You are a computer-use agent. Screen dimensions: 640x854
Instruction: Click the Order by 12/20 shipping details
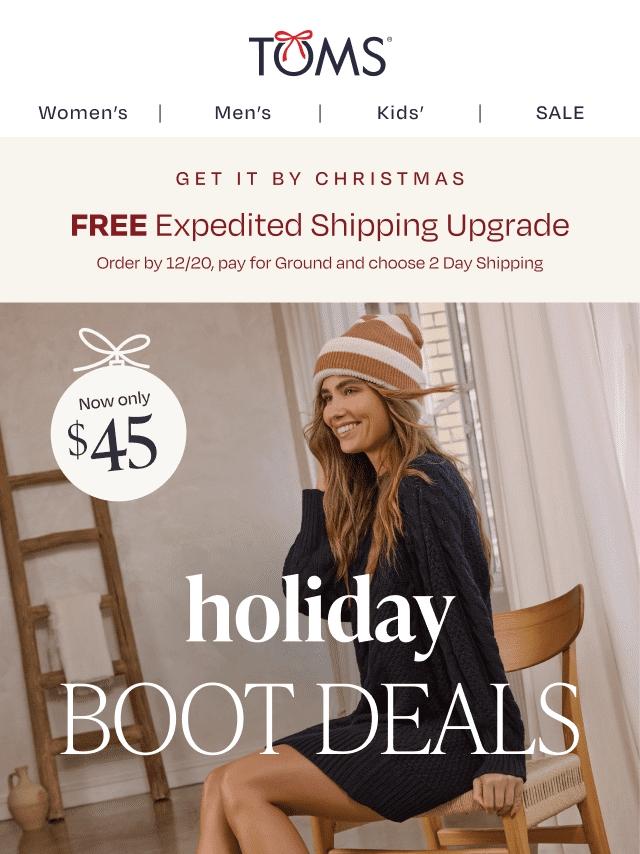tap(320, 263)
